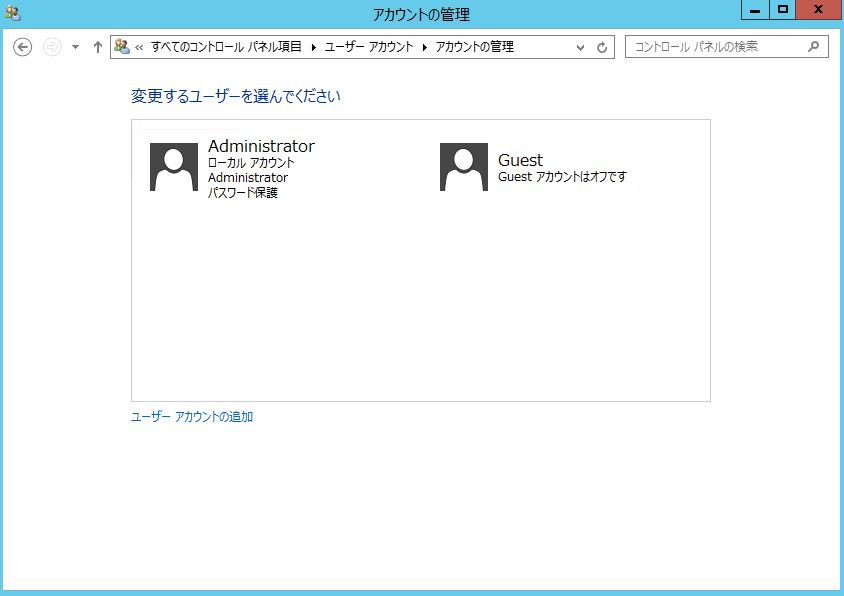This screenshot has height=596, width=844.
Task: Open the recent pages dropdown next to forward button
Action: click(x=73, y=46)
